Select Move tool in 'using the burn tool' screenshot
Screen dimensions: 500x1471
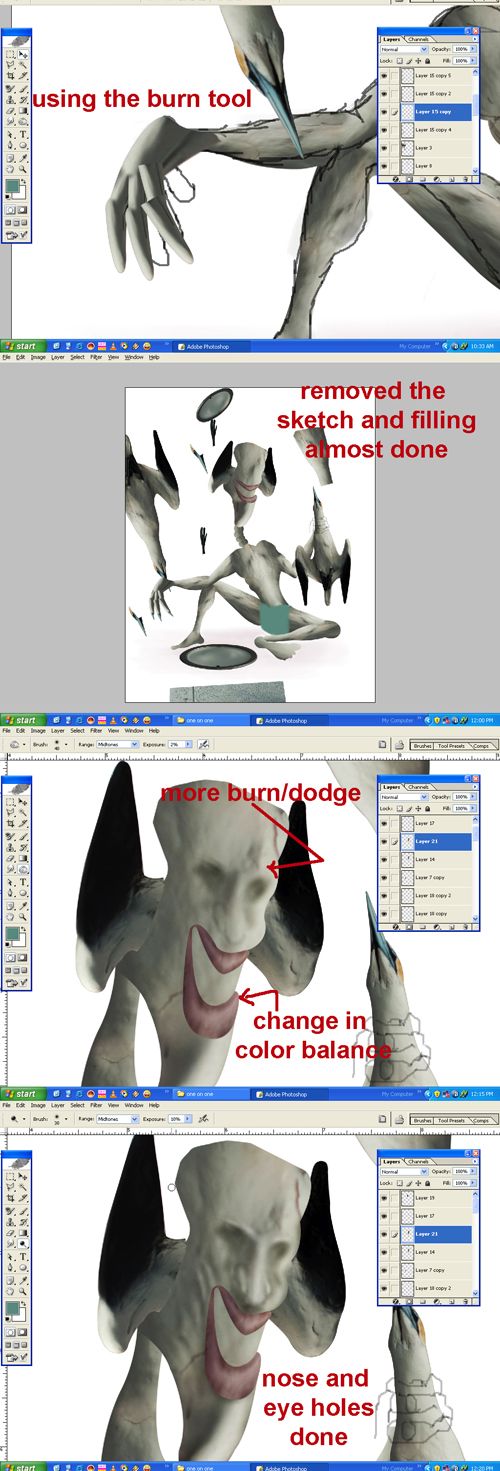coord(23,54)
